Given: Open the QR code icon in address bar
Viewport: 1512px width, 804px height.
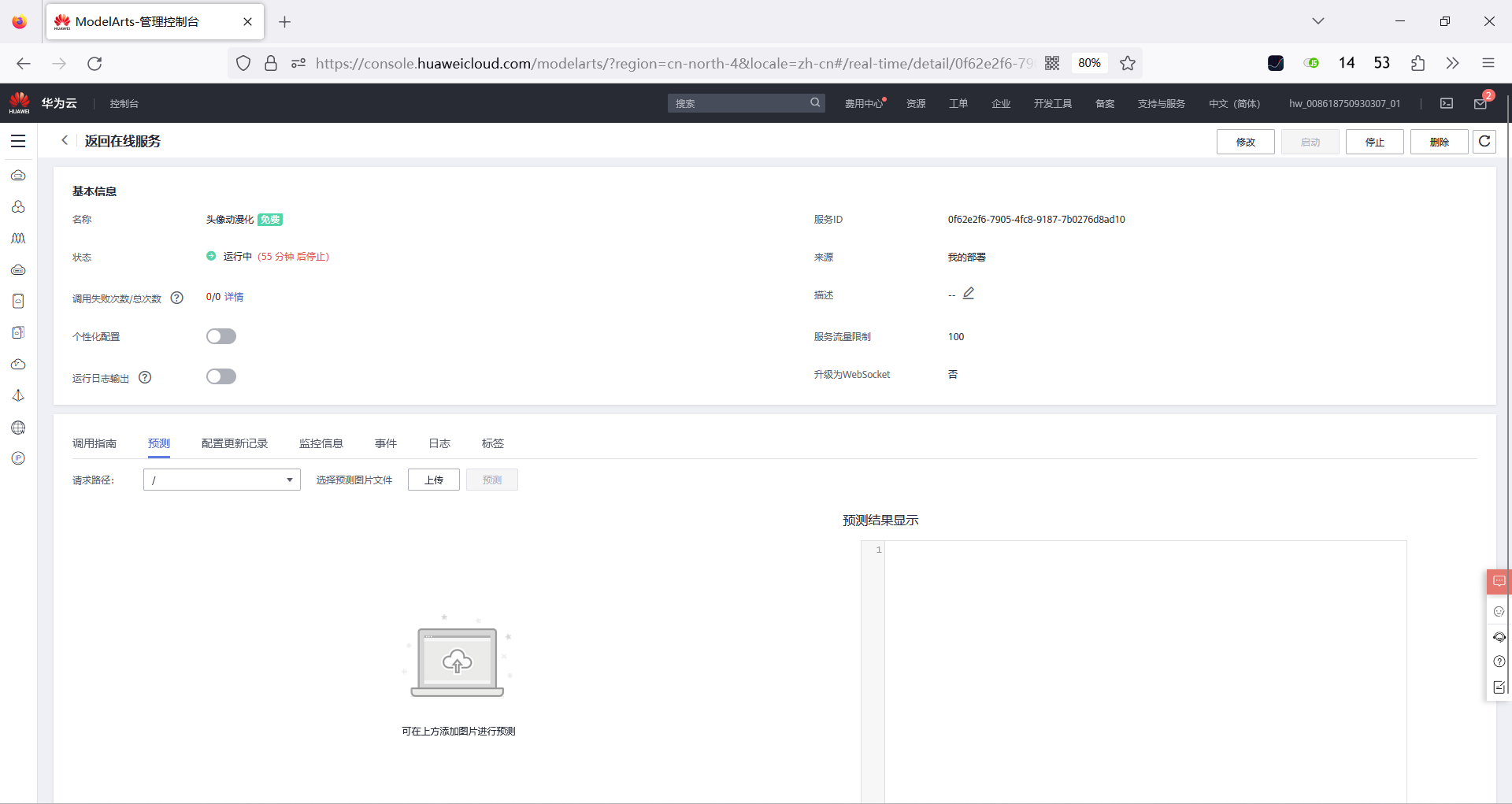Looking at the screenshot, I should pyautogui.click(x=1052, y=63).
